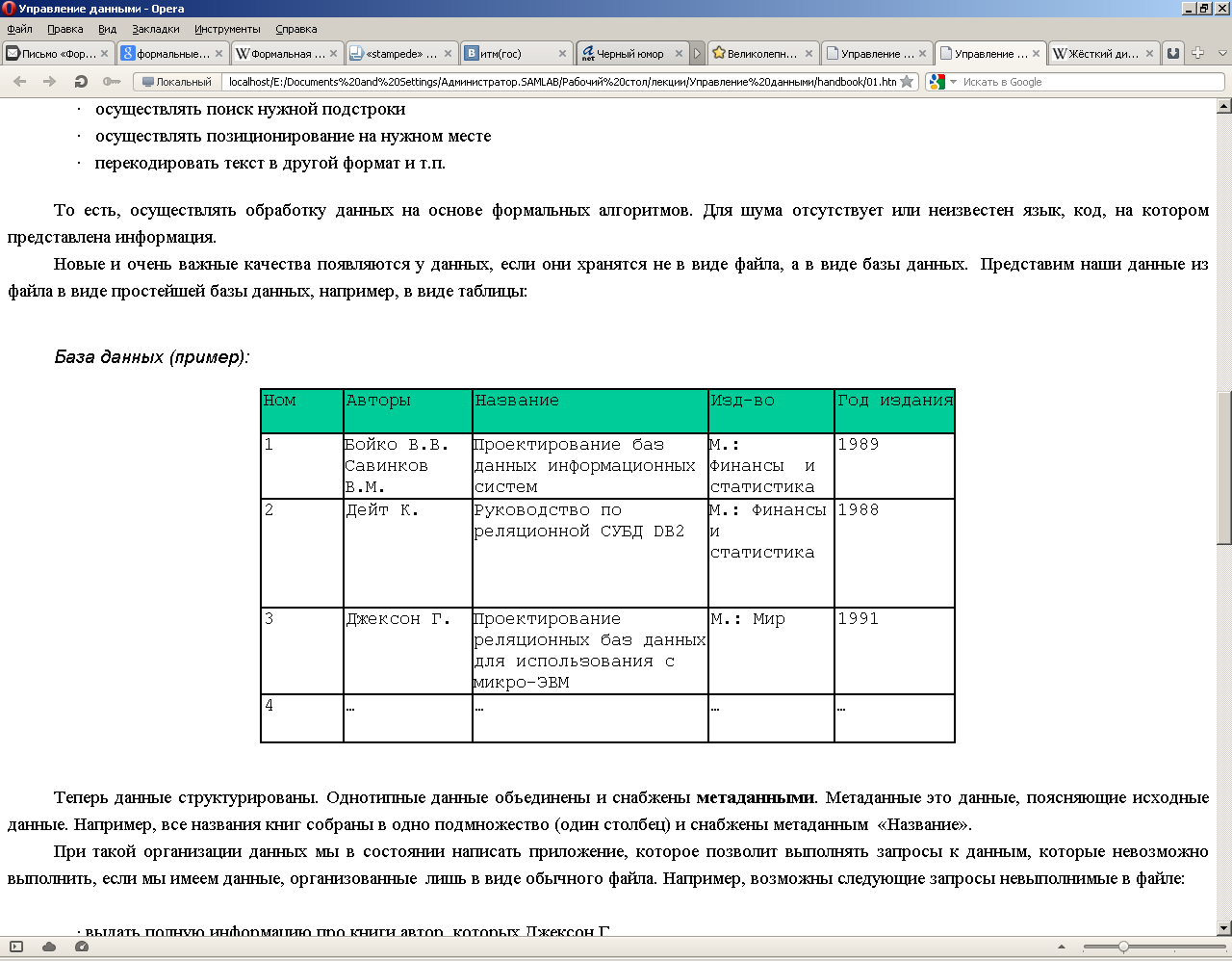Go forward with the Forward arrow
Viewport: 1232px width, 961px height.
(50, 82)
